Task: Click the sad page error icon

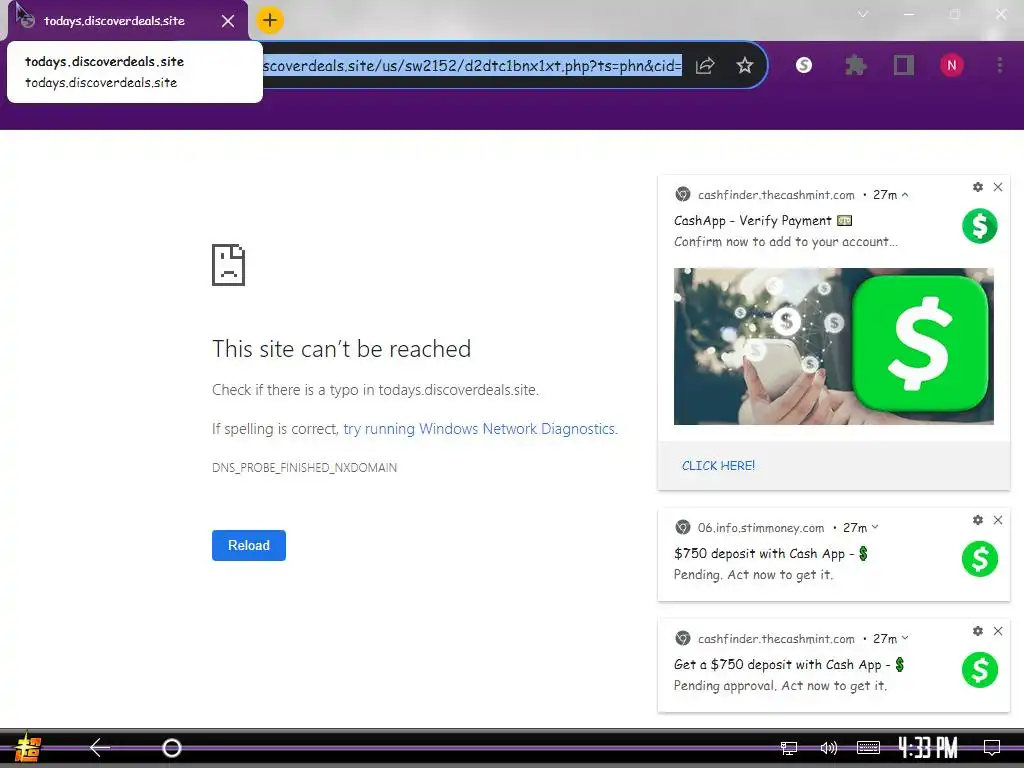Action: pyautogui.click(x=229, y=264)
